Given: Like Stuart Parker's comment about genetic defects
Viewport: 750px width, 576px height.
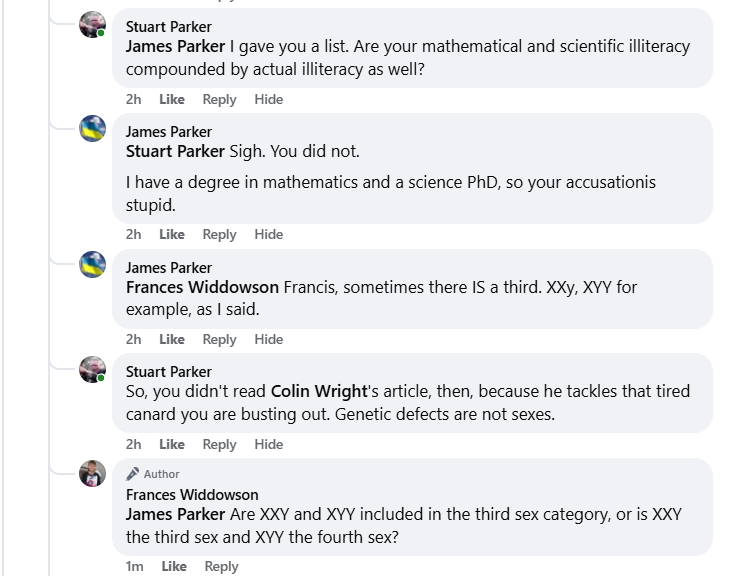Looking at the screenshot, I should click(x=172, y=444).
